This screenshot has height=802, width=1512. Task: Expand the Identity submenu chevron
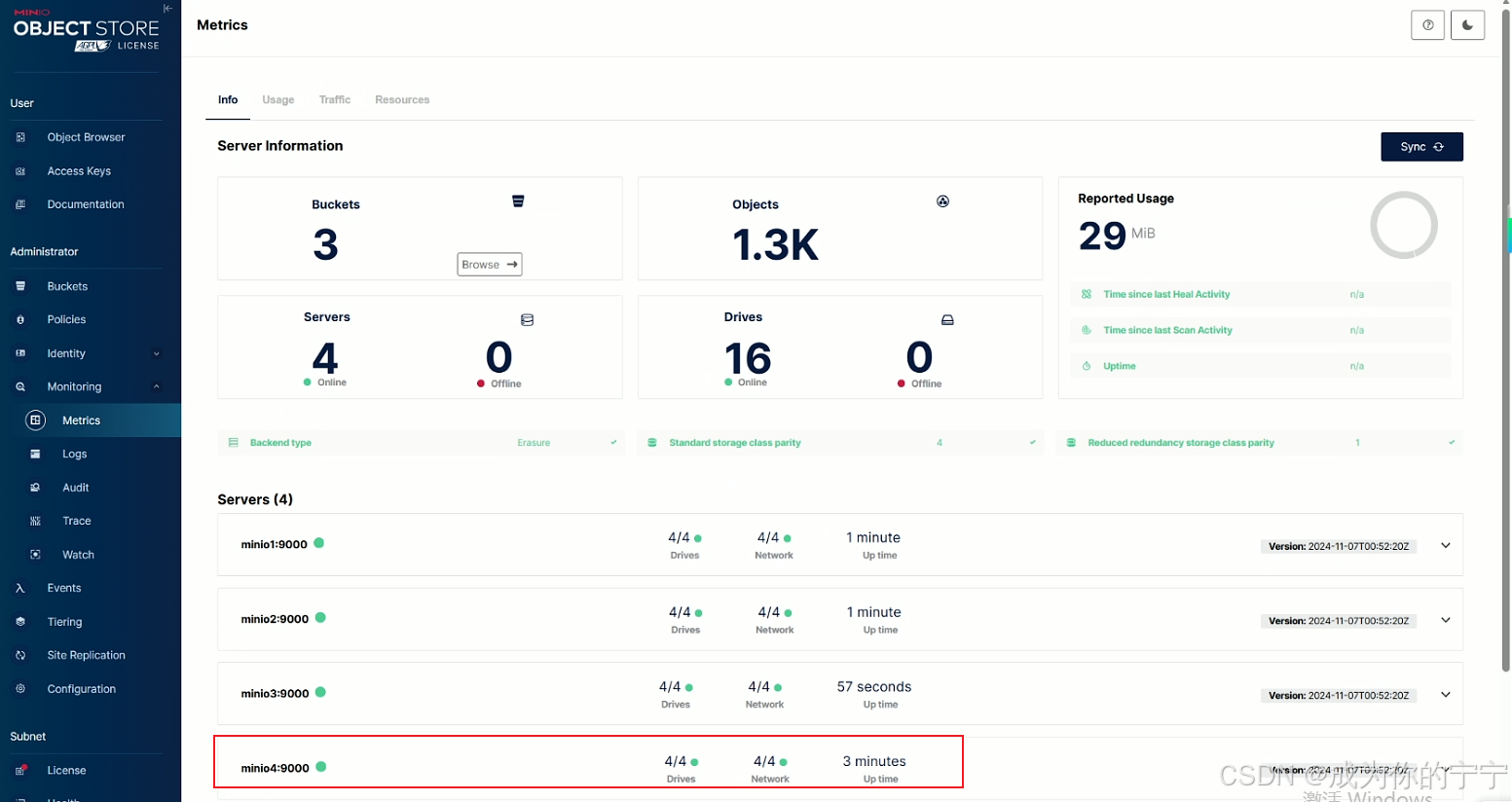[157, 353]
